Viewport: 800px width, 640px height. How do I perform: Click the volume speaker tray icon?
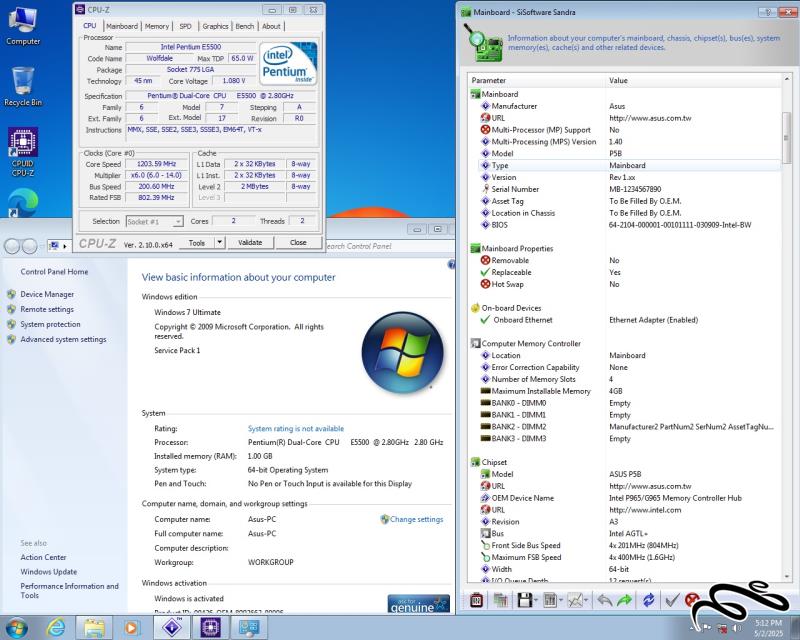click(x=737, y=628)
